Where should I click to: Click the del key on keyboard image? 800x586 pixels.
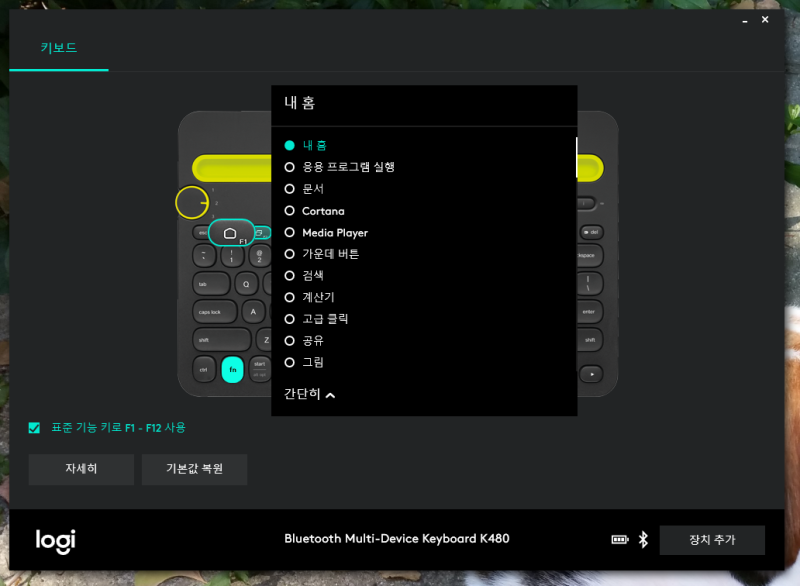(x=592, y=233)
